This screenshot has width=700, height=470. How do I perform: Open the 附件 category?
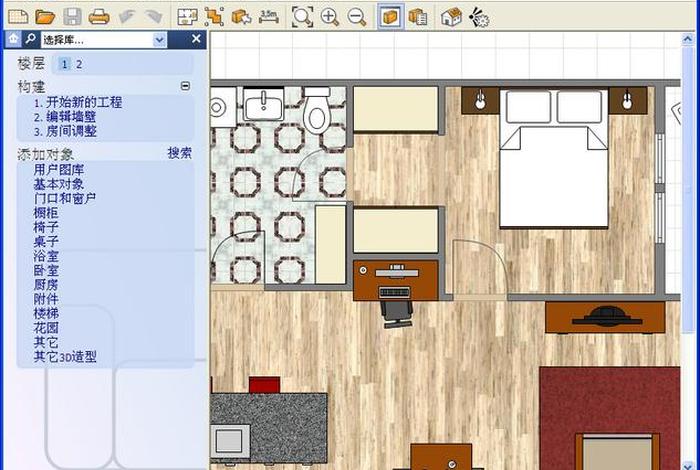tap(46, 299)
